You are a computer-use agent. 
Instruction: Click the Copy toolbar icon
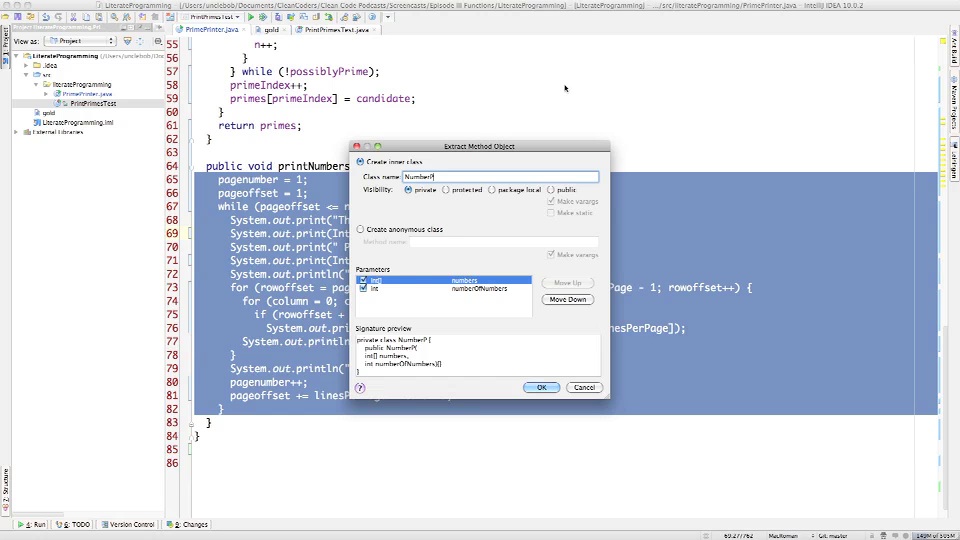[87, 17]
